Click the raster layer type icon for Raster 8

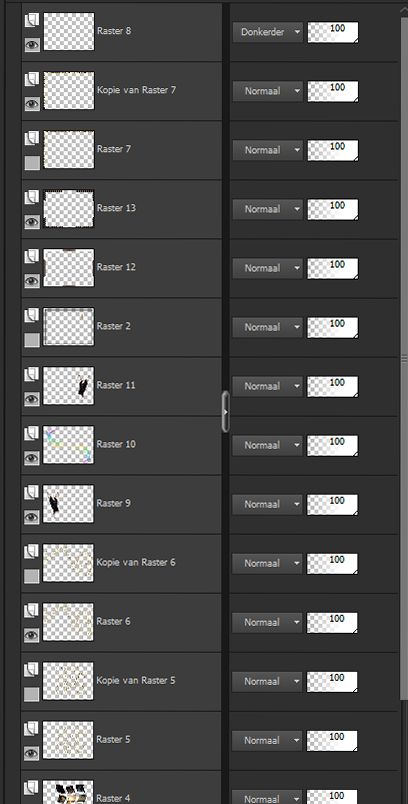click(x=32, y=21)
